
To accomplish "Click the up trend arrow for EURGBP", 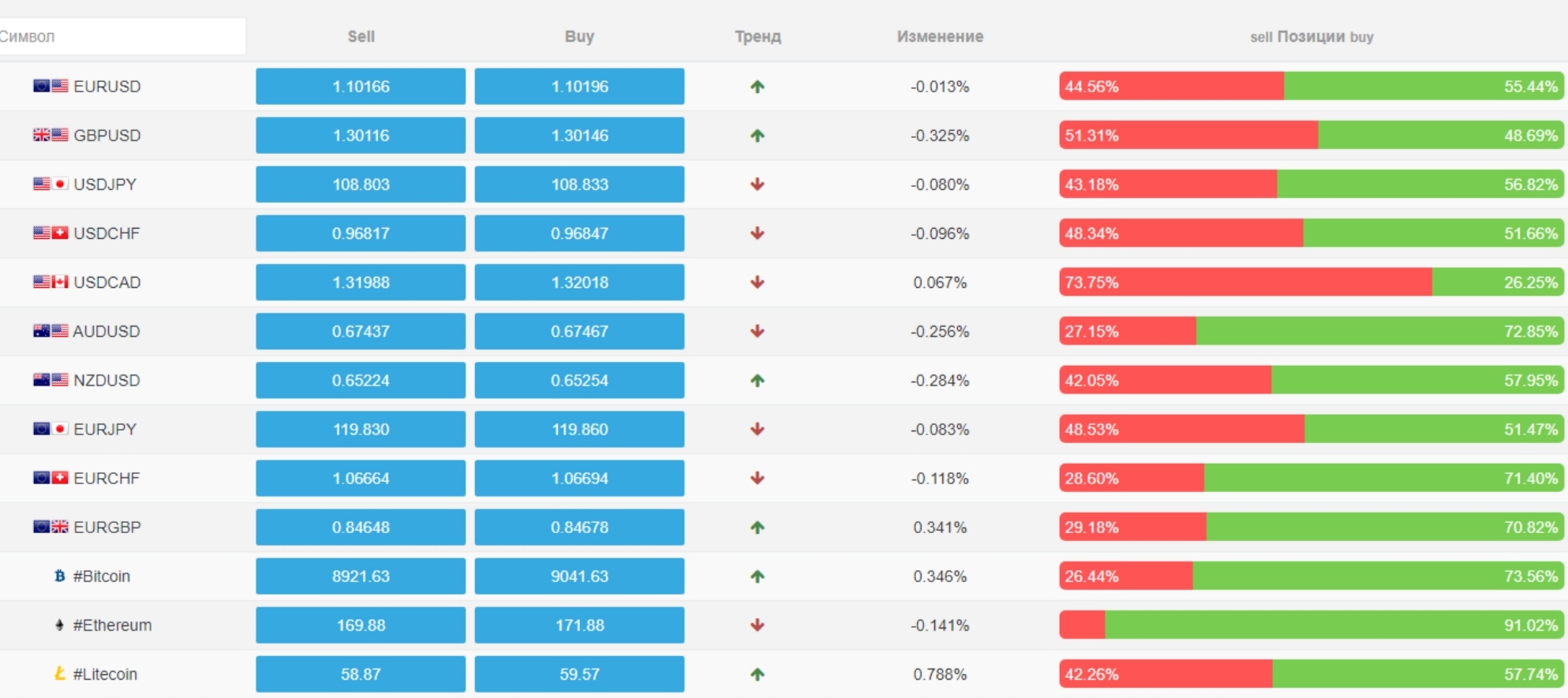I will pos(758,527).
